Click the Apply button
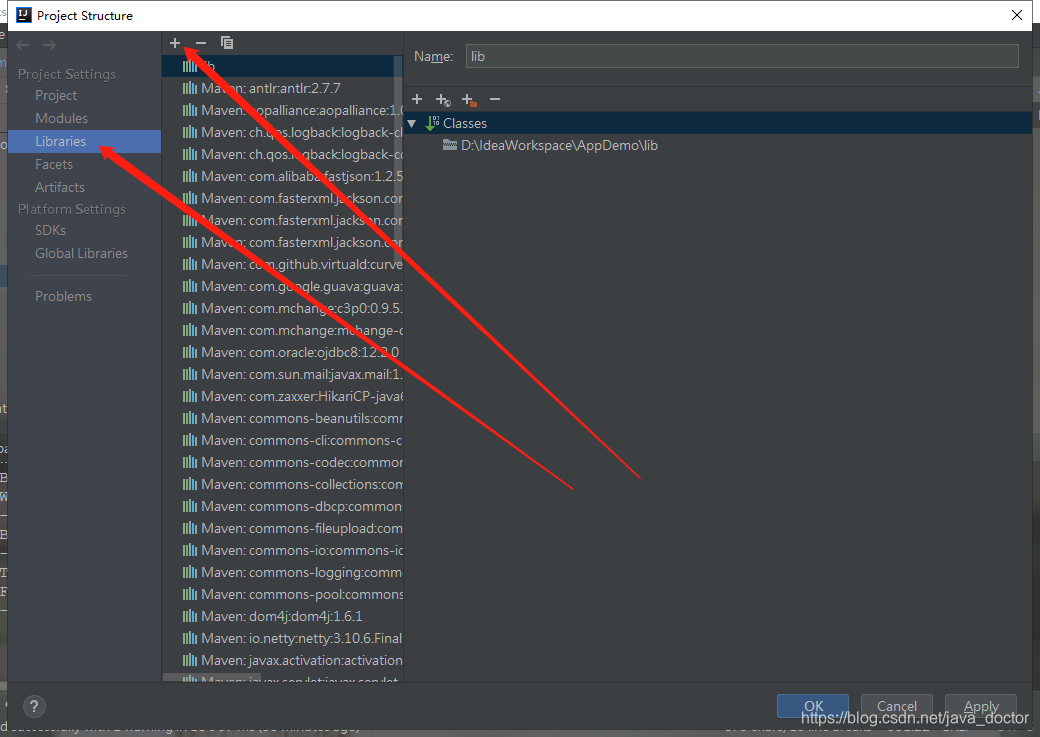 [x=981, y=706]
